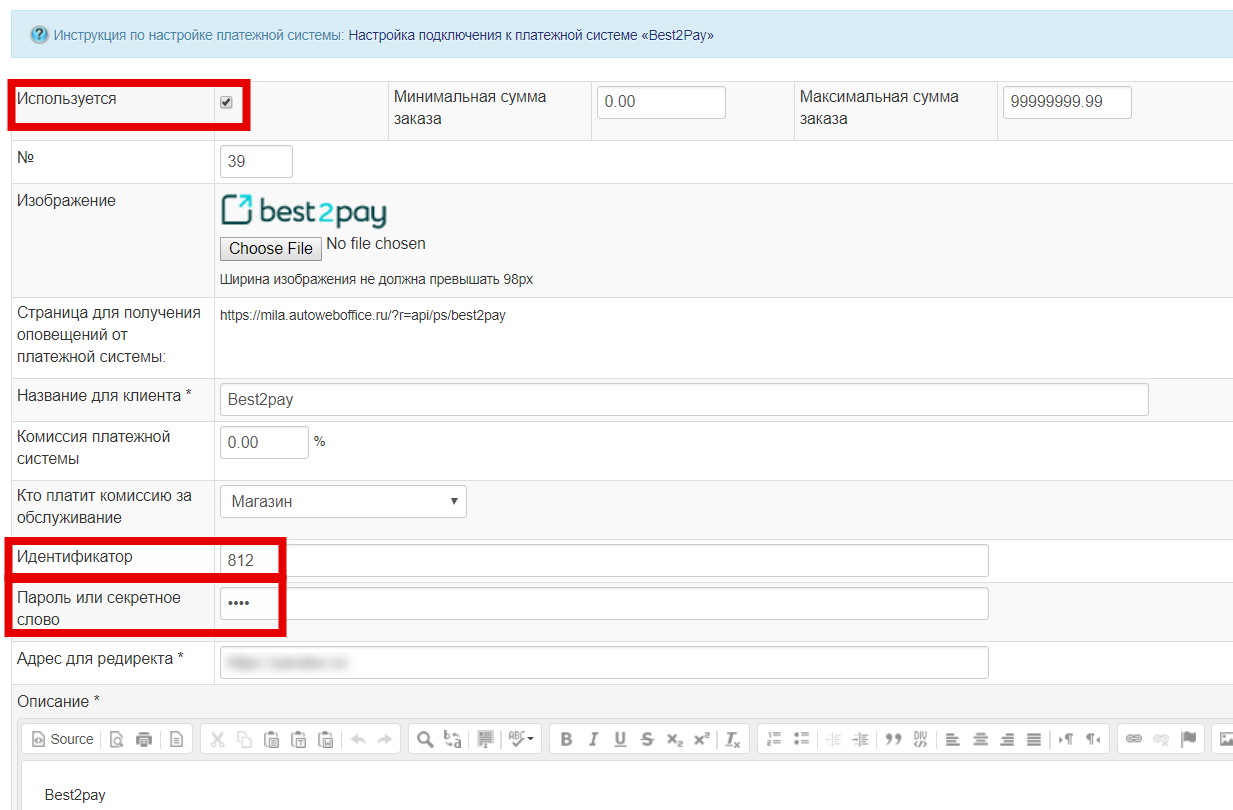1233x810 pixels.
Task: Click the Название для клиента field
Action: click(x=684, y=399)
